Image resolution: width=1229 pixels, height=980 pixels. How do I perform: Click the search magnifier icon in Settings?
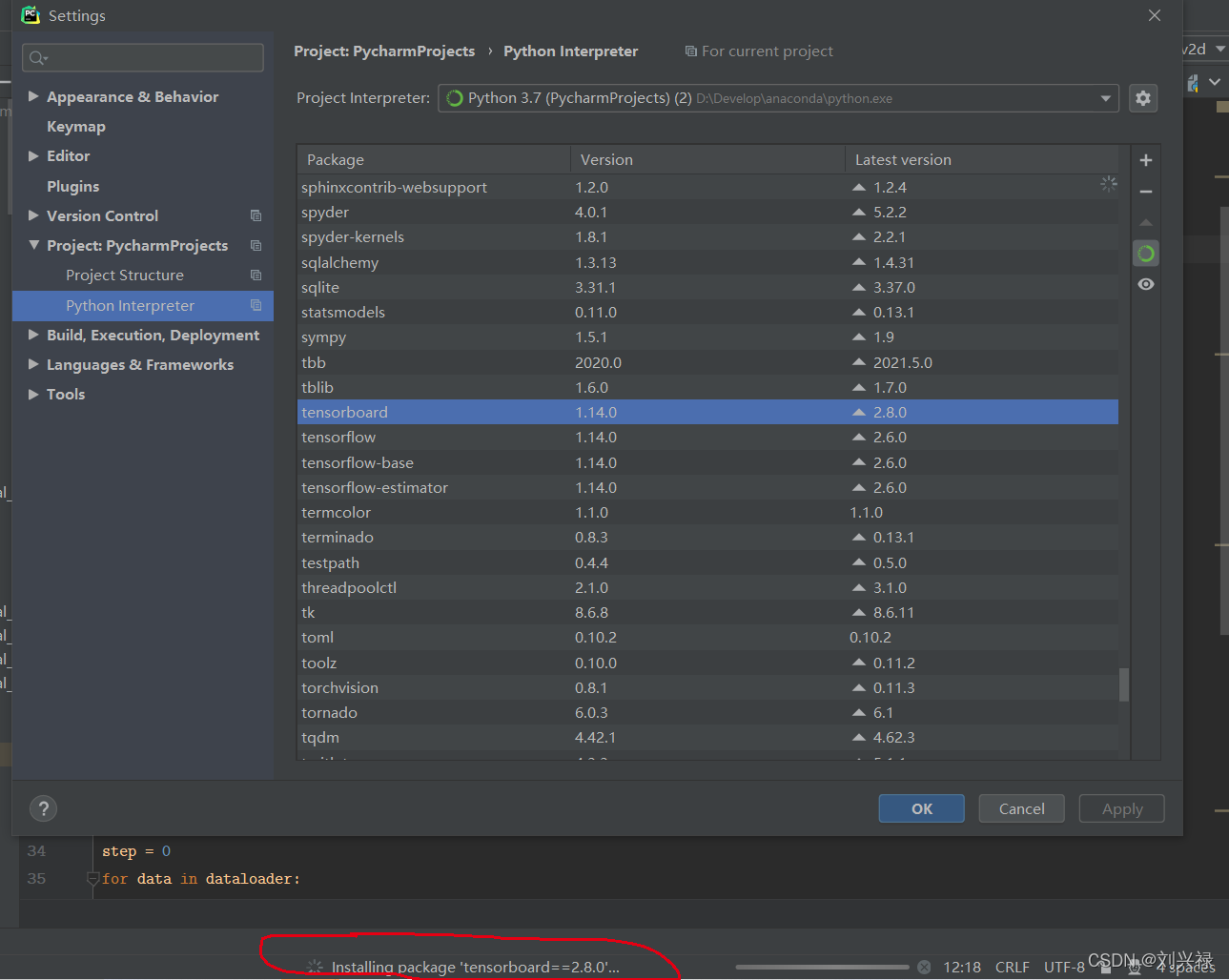point(37,58)
